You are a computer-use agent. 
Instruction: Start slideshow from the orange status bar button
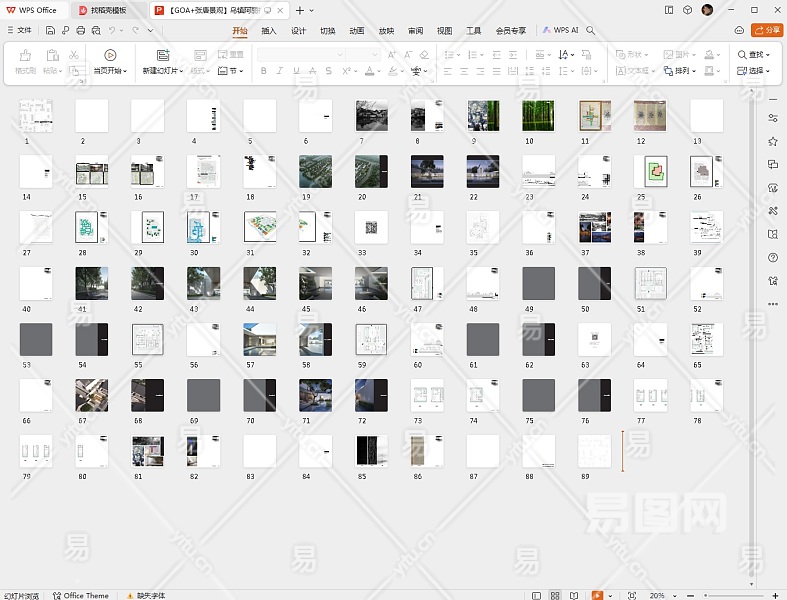[x=597, y=595]
